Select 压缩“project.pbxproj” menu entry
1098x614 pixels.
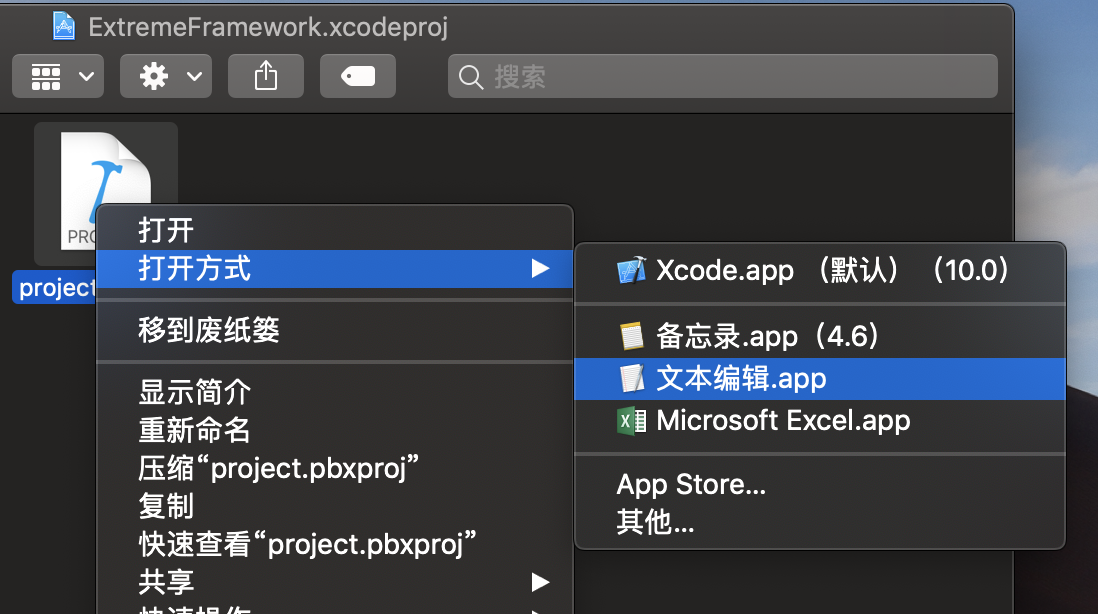click(335, 468)
